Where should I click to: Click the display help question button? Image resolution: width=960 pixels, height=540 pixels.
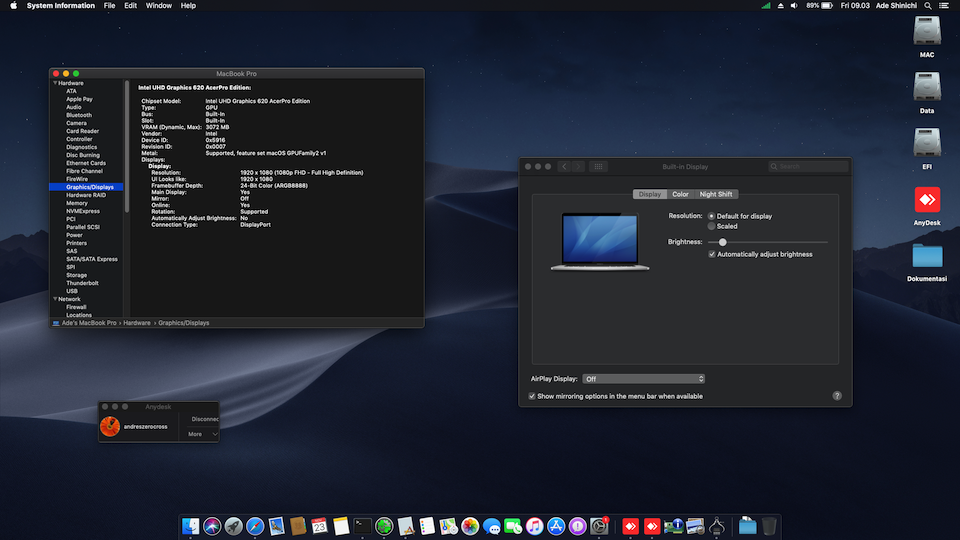tap(837, 396)
